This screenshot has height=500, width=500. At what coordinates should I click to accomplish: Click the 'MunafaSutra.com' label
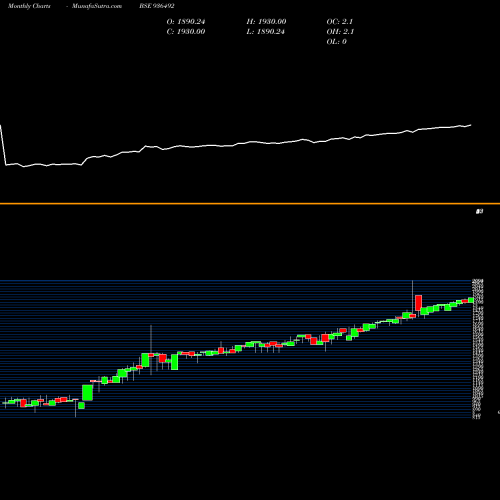click(x=97, y=6)
